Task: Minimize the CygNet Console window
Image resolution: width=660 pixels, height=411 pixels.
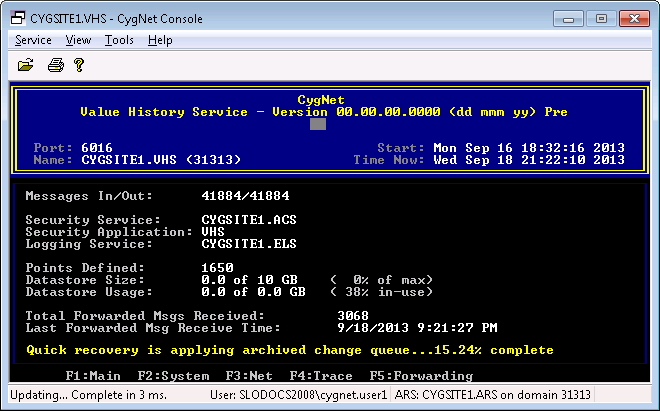Action: click(x=569, y=19)
